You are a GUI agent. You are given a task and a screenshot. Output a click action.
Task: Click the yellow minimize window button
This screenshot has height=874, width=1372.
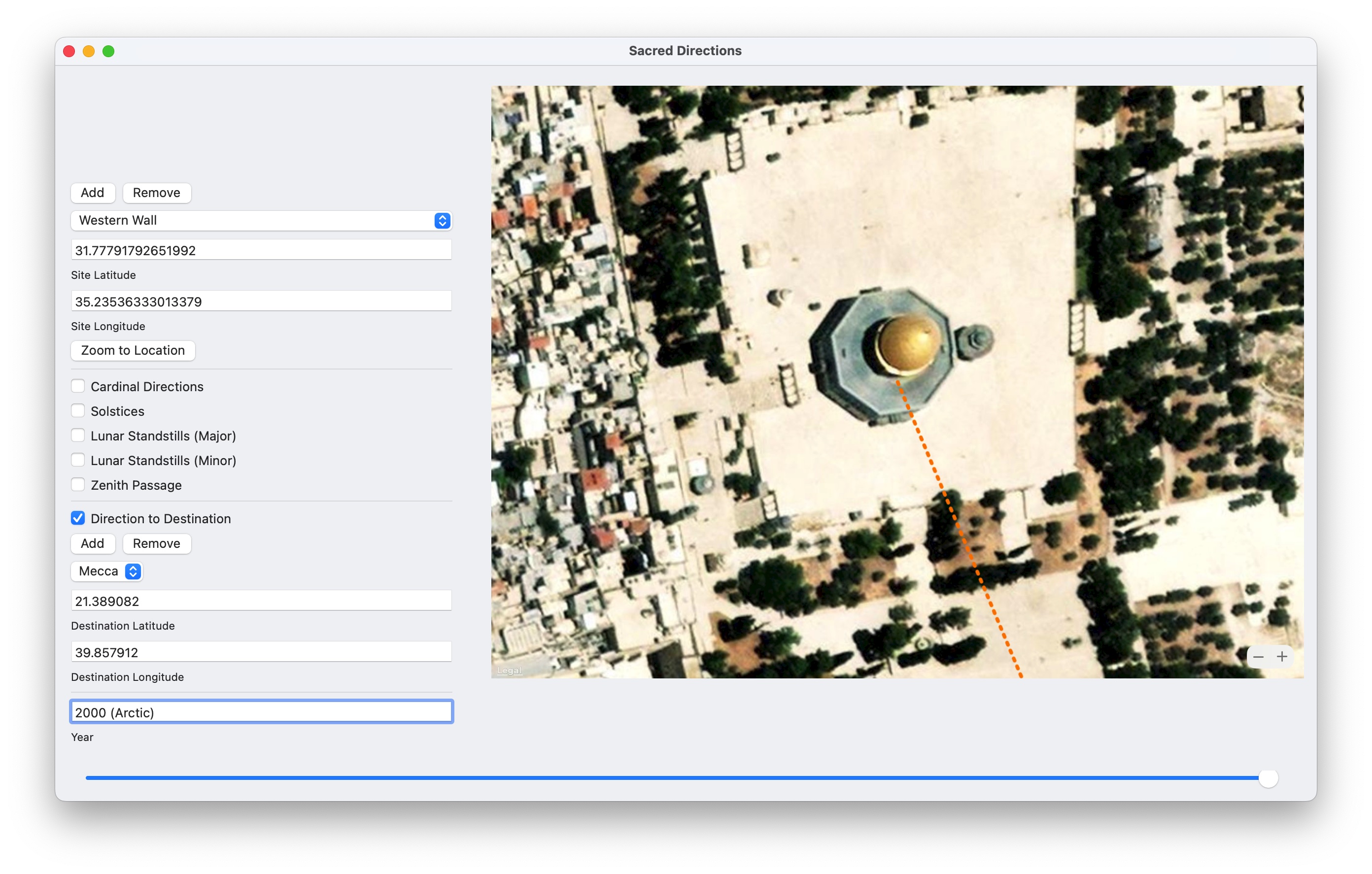[x=88, y=51]
